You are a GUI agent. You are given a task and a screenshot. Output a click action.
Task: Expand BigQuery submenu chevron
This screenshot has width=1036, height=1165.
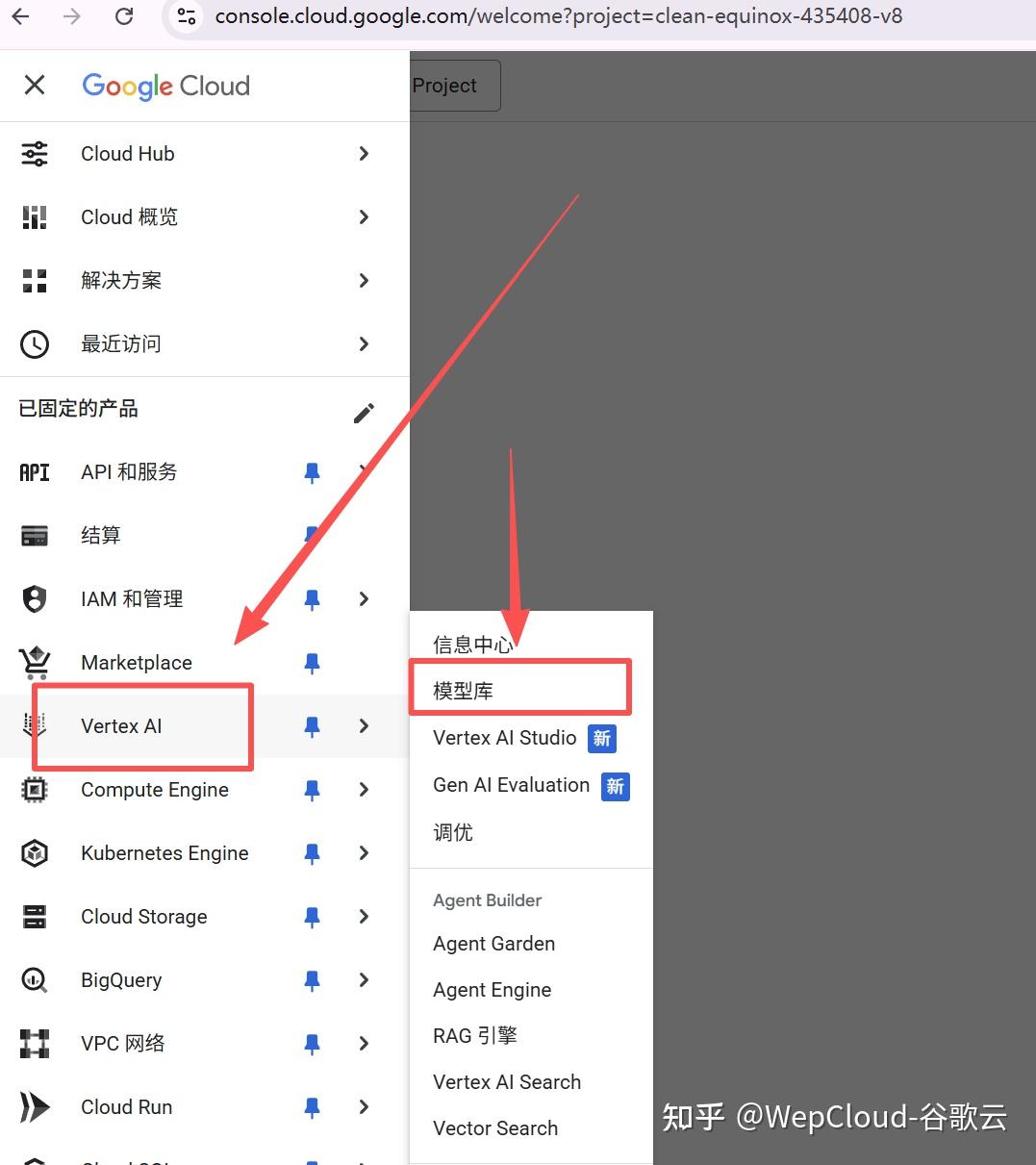click(364, 980)
